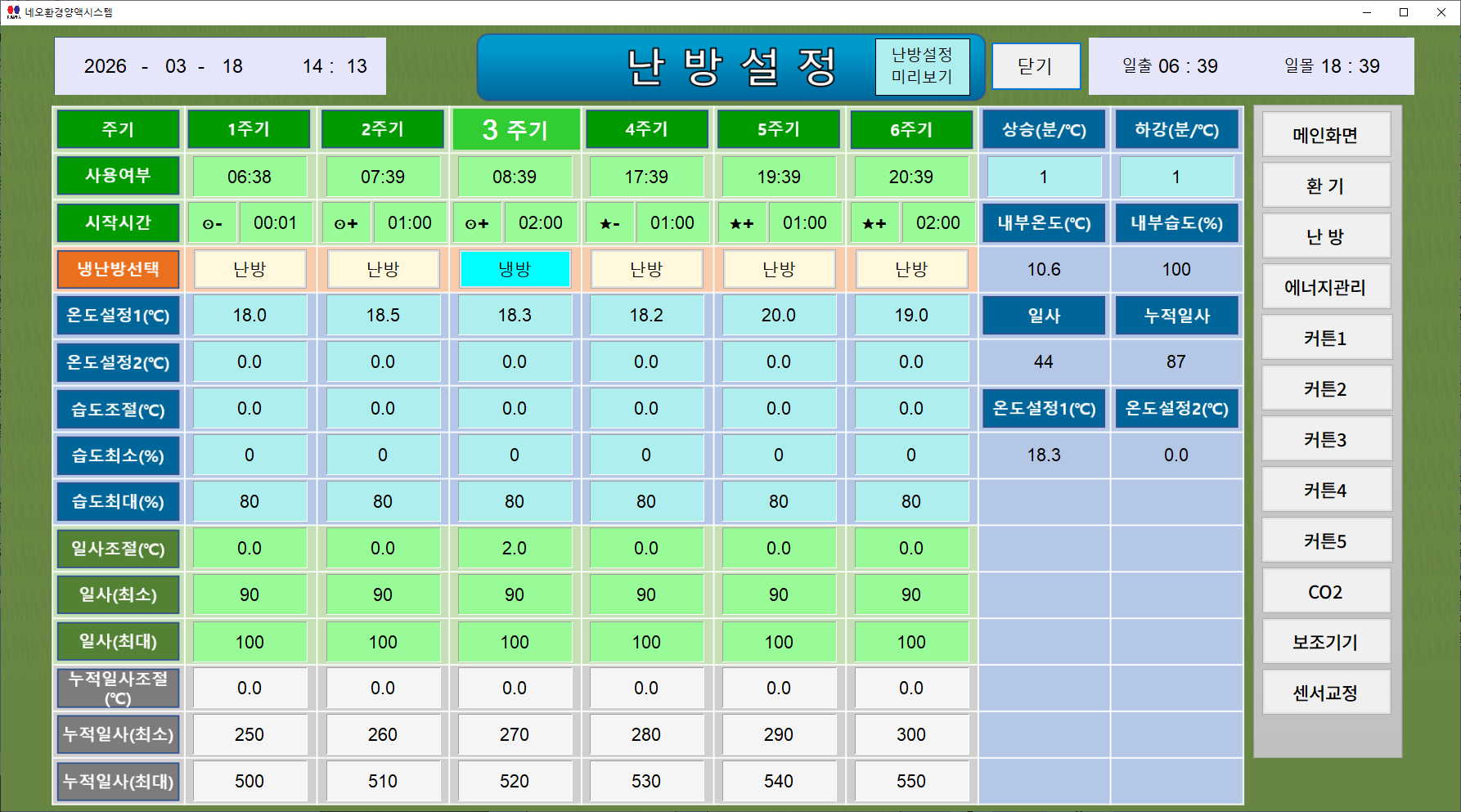This screenshot has height=812, width=1461.
Task: Click the 시작시간 row label
Action: tap(118, 222)
